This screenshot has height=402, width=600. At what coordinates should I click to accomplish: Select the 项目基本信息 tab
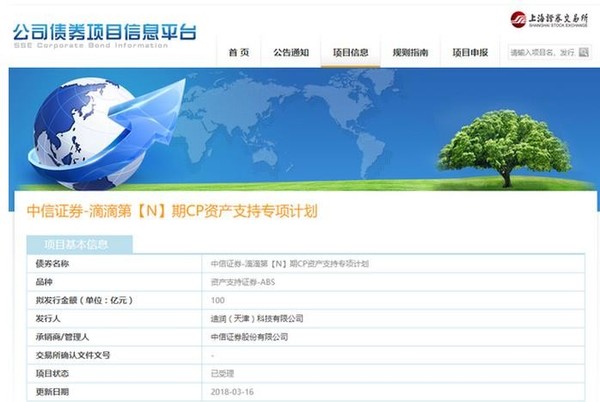coord(80,244)
